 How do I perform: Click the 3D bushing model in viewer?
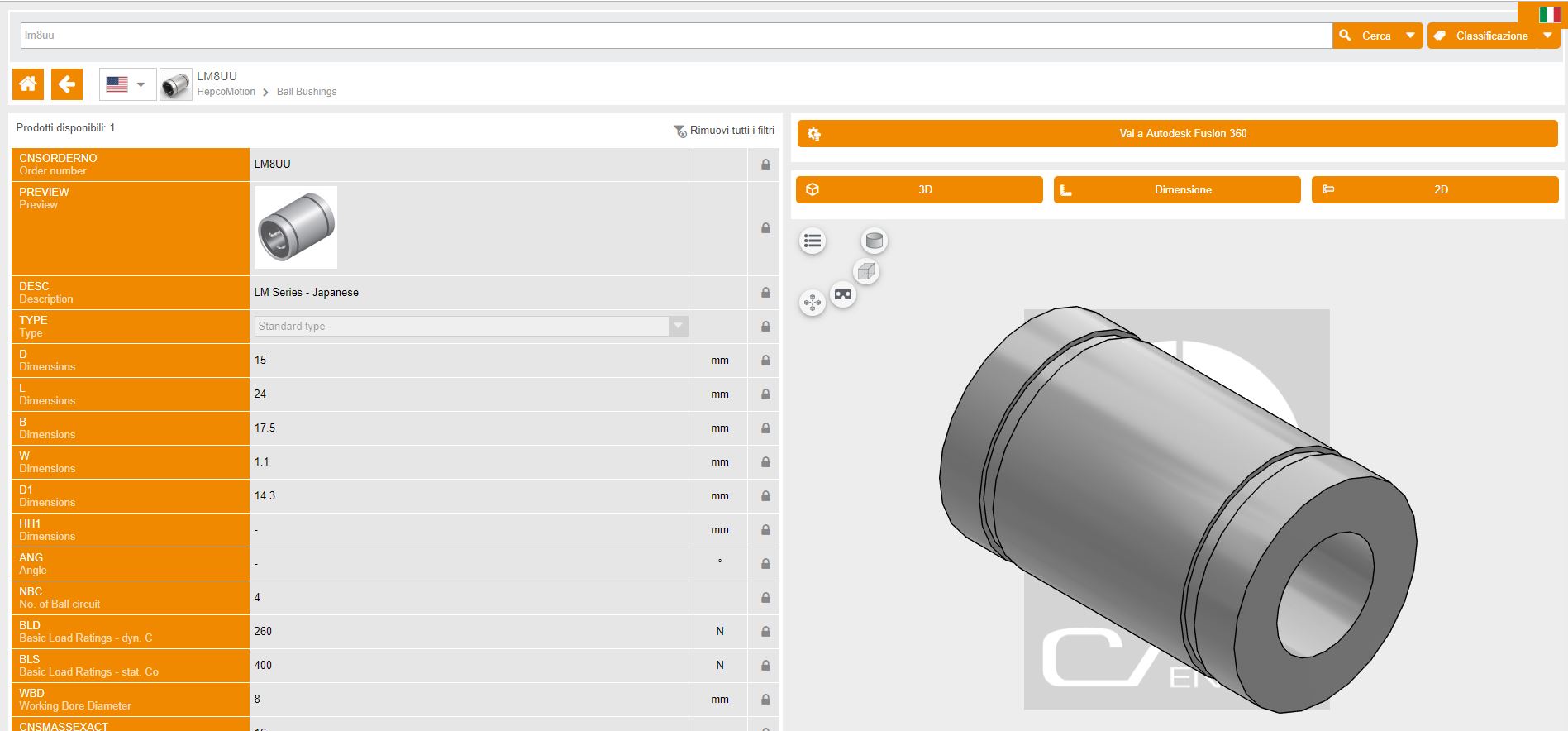tap(1177, 509)
